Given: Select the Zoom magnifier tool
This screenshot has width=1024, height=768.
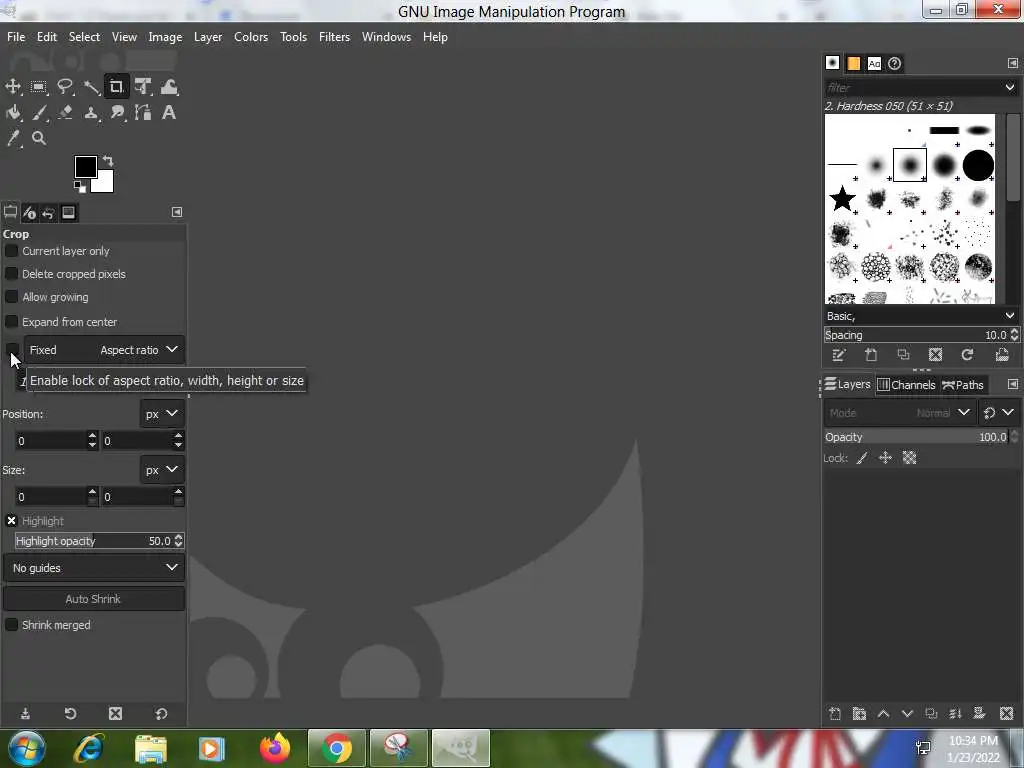Looking at the screenshot, I should click(x=39, y=138).
